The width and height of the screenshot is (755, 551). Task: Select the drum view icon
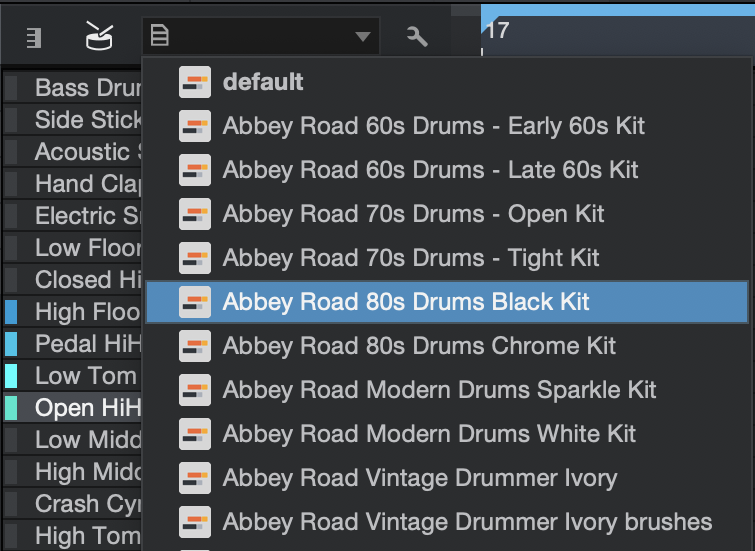click(99, 36)
